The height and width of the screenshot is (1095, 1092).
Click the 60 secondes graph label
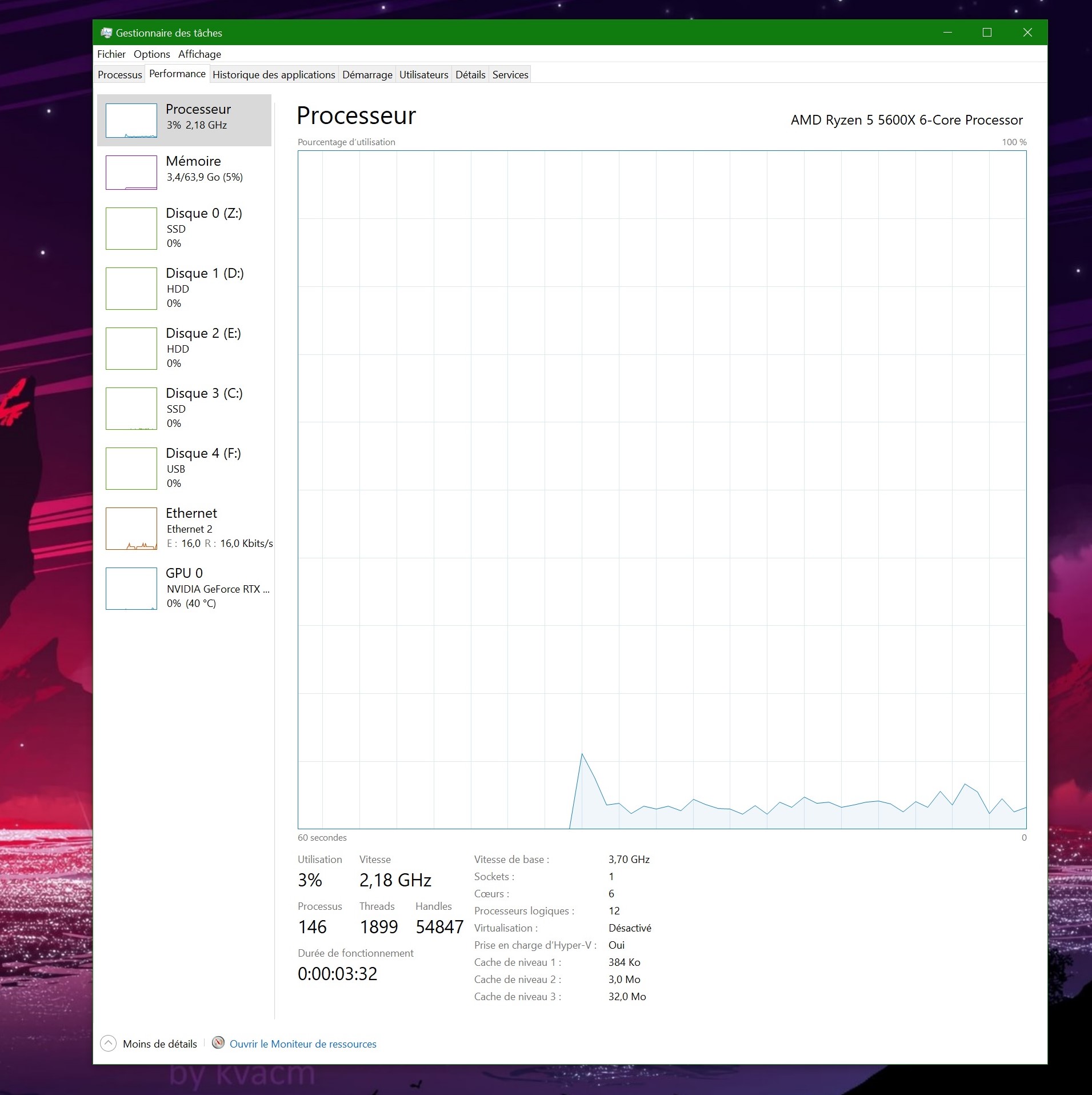(x=322, y=837)
